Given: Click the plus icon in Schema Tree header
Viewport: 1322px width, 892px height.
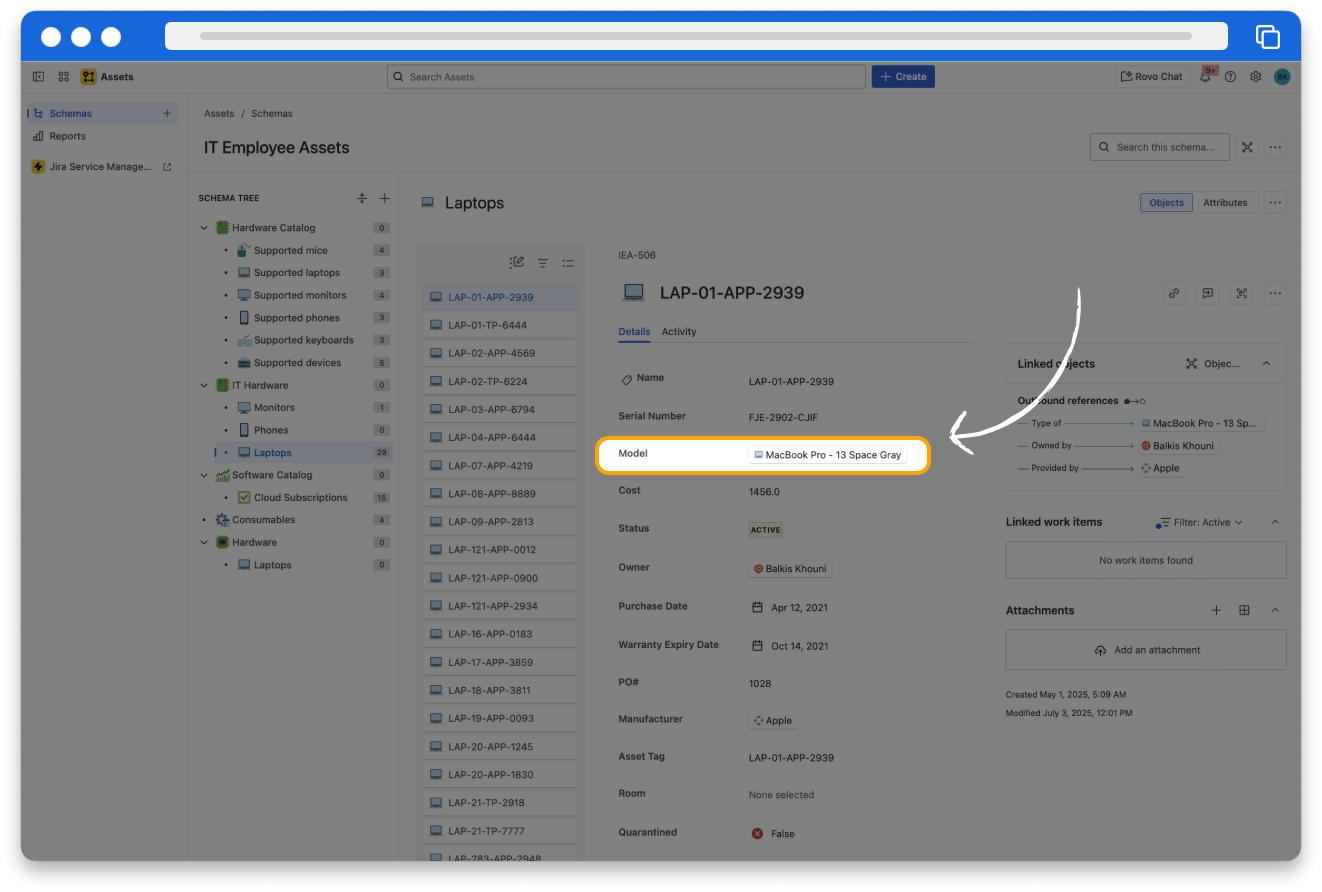Looking at the screenshot, I should pyautogui.click(x=384, y=198).
